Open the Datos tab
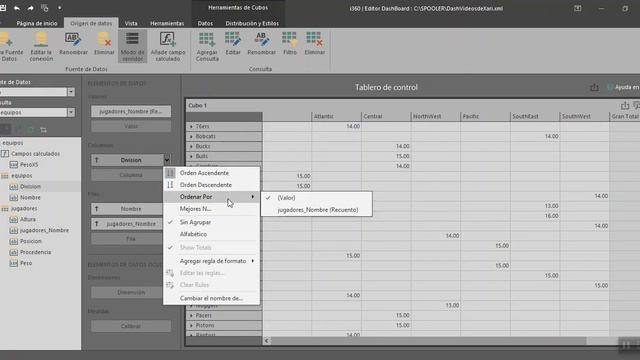 pos(205,23)
